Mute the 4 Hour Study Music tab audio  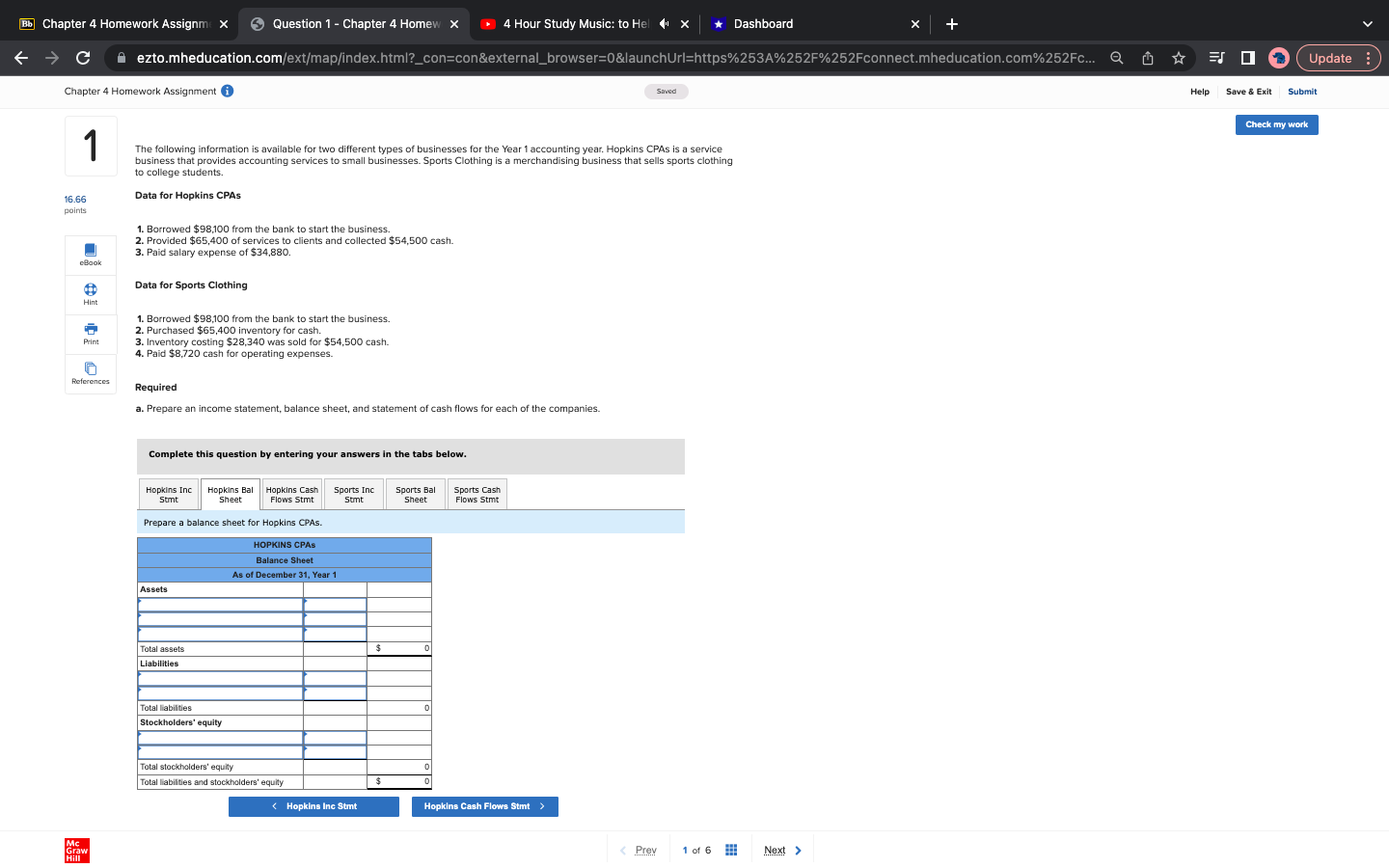pos(664,24)
